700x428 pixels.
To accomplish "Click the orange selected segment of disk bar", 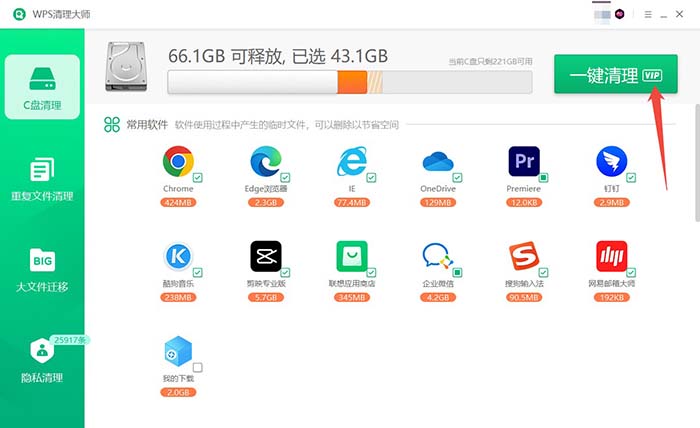I will 352,82.
